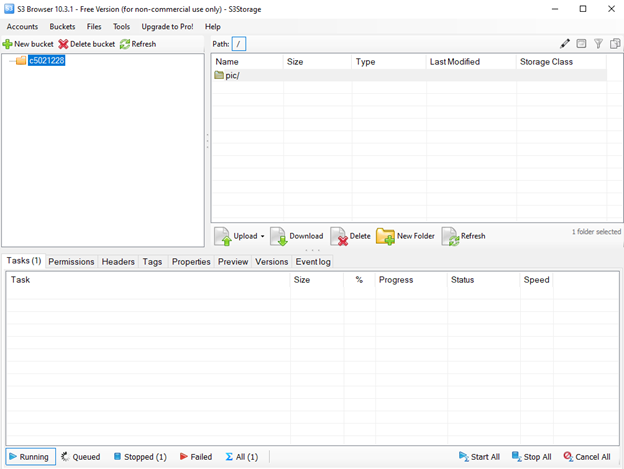Screen dimensions: 624x469
Task: Click the S3 Browser title bar app icon
Action: tap(9, 8)
